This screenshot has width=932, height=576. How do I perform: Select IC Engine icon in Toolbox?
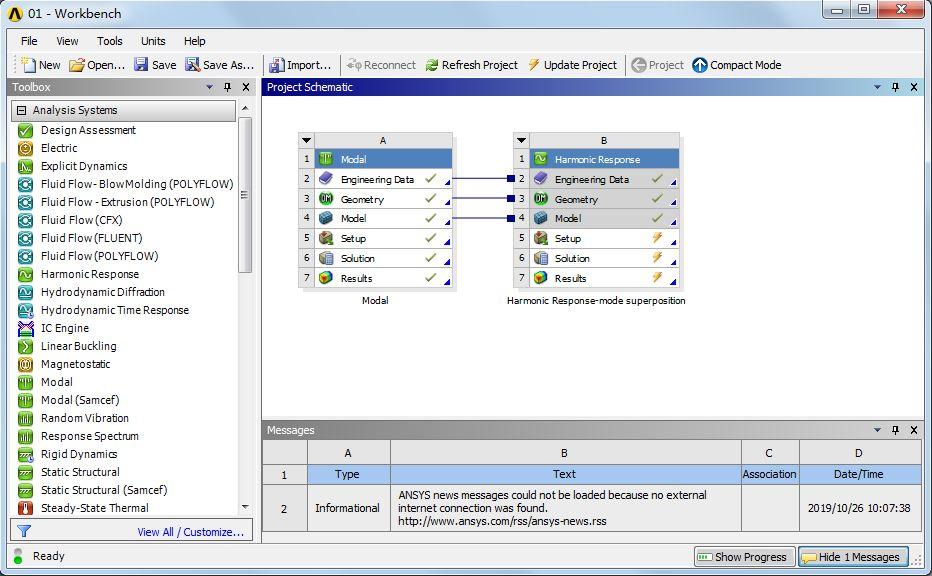pos(25,328)
